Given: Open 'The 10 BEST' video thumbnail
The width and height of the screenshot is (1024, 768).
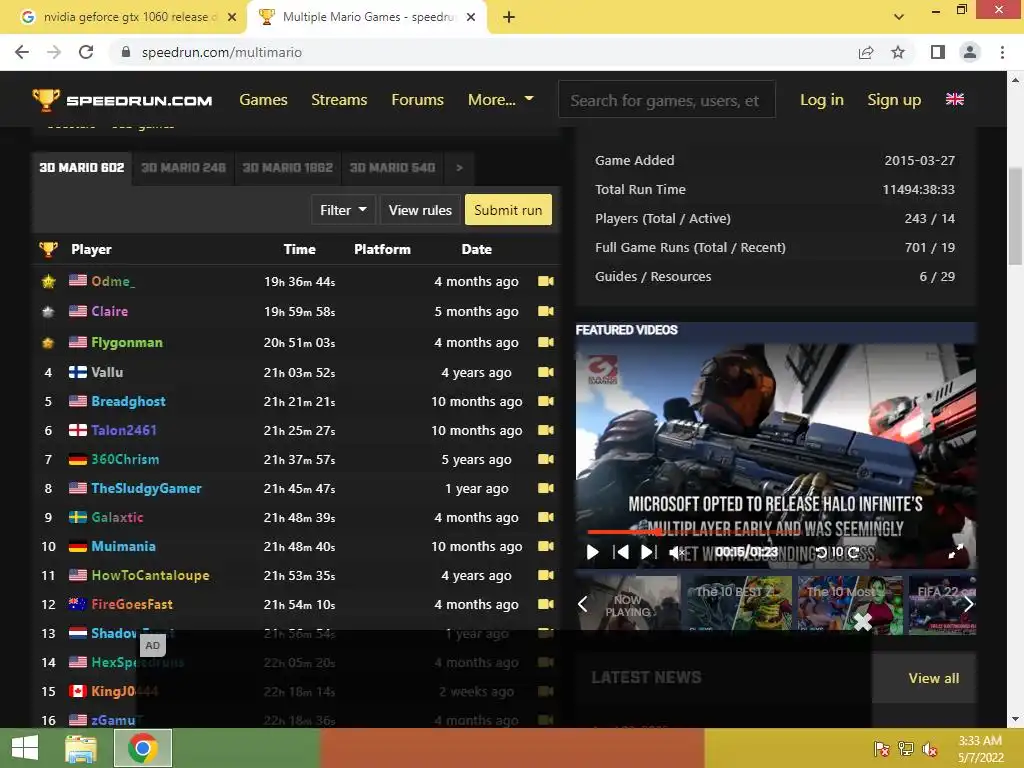Looking at the screenshot, I should point(739,604).
